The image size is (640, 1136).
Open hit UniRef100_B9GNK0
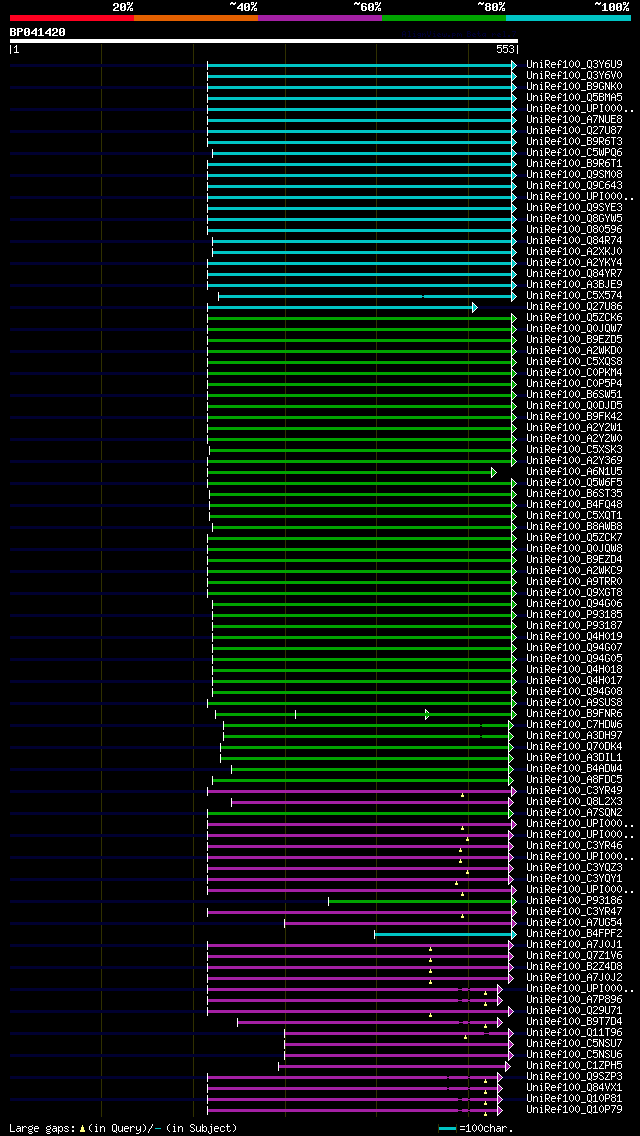coord(574,86)
